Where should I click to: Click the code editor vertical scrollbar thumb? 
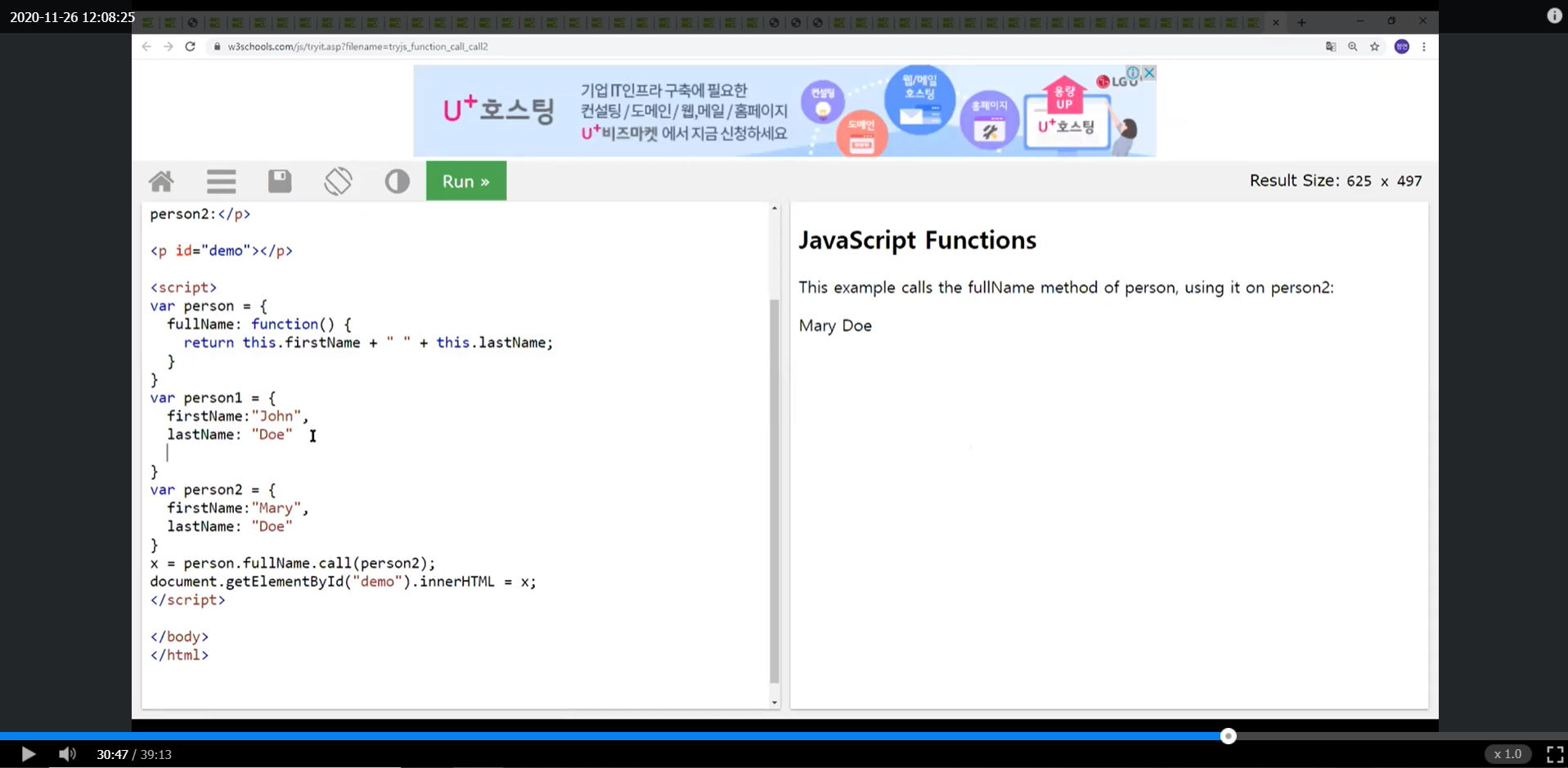coord(775,491)
